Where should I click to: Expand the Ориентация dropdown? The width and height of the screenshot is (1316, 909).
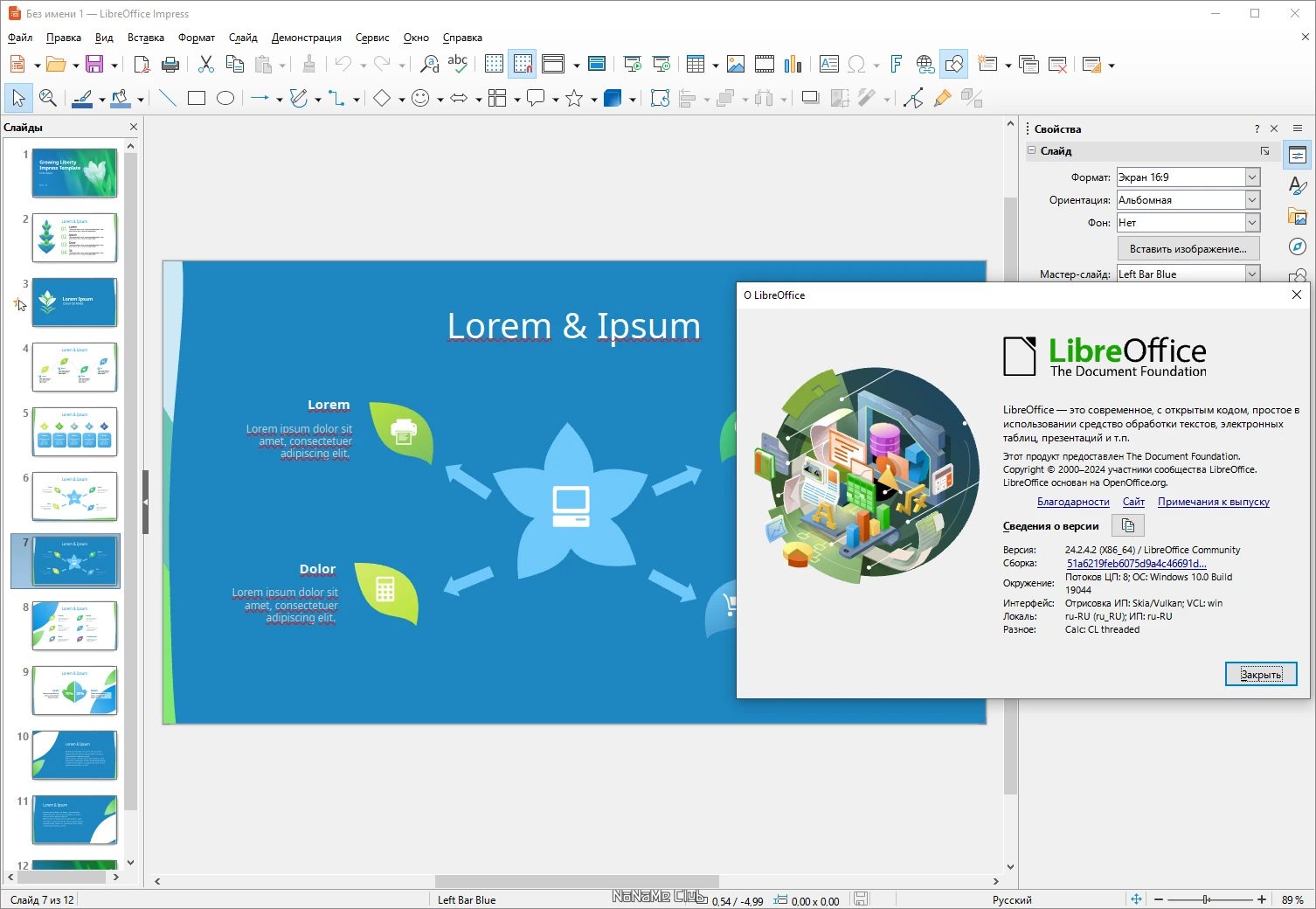point(1188,200)
